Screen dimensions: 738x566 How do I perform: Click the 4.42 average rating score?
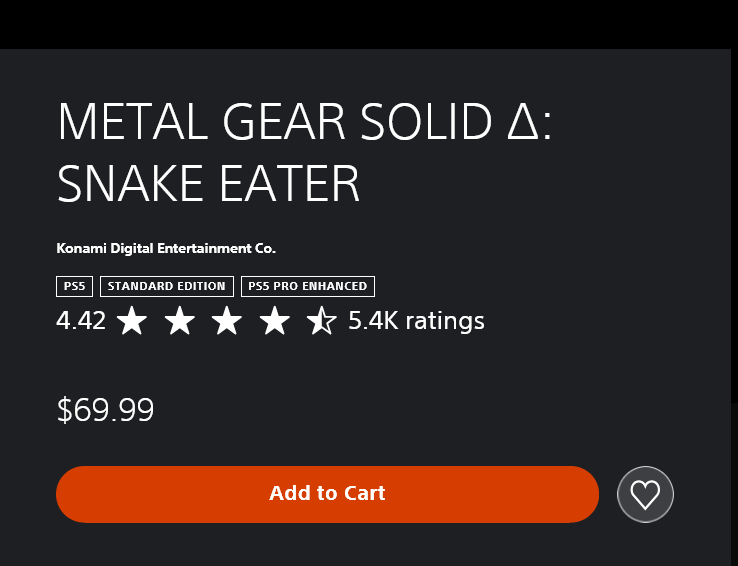pyautogui.click(x=81, y=321)
